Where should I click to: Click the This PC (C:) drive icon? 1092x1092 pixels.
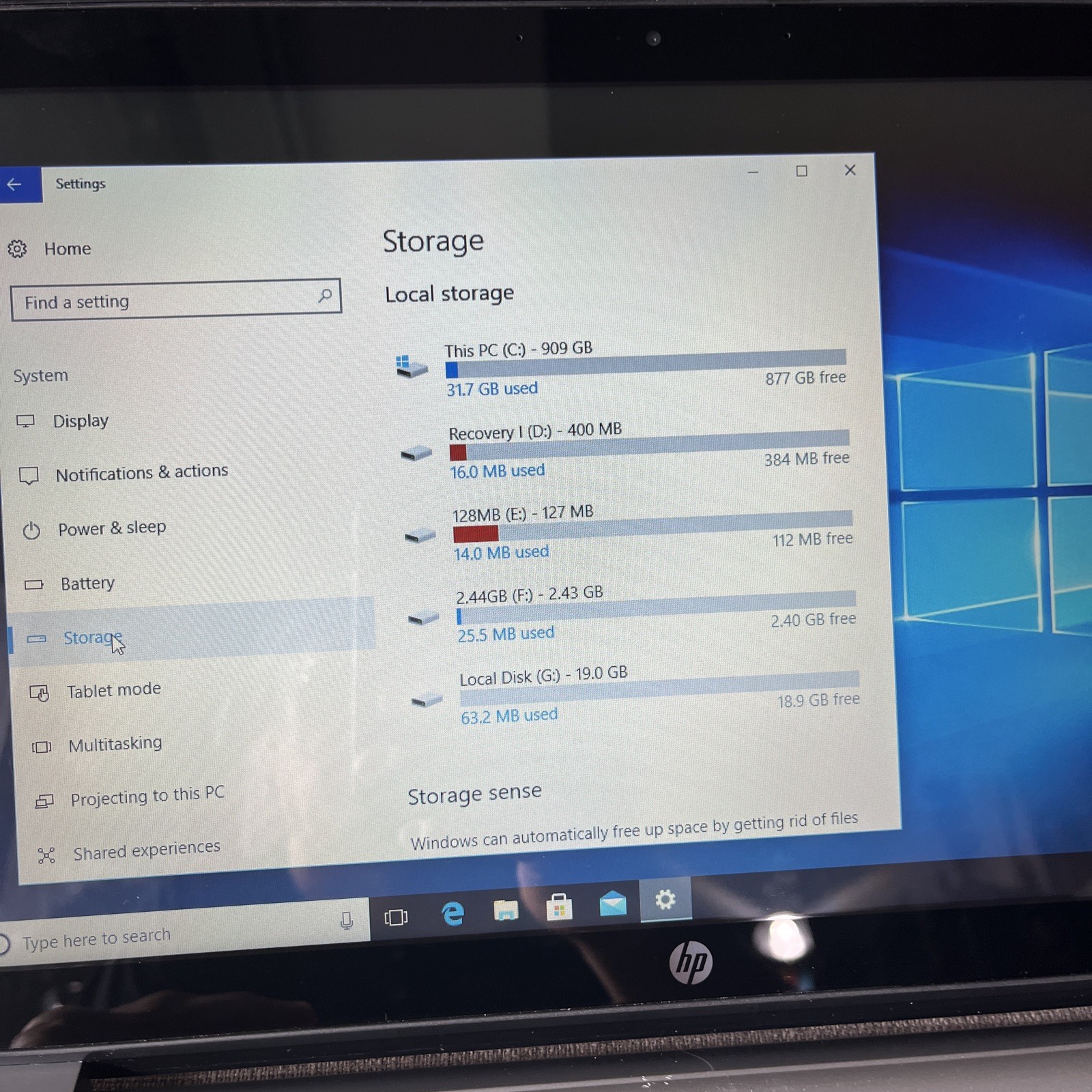(411, 367)
